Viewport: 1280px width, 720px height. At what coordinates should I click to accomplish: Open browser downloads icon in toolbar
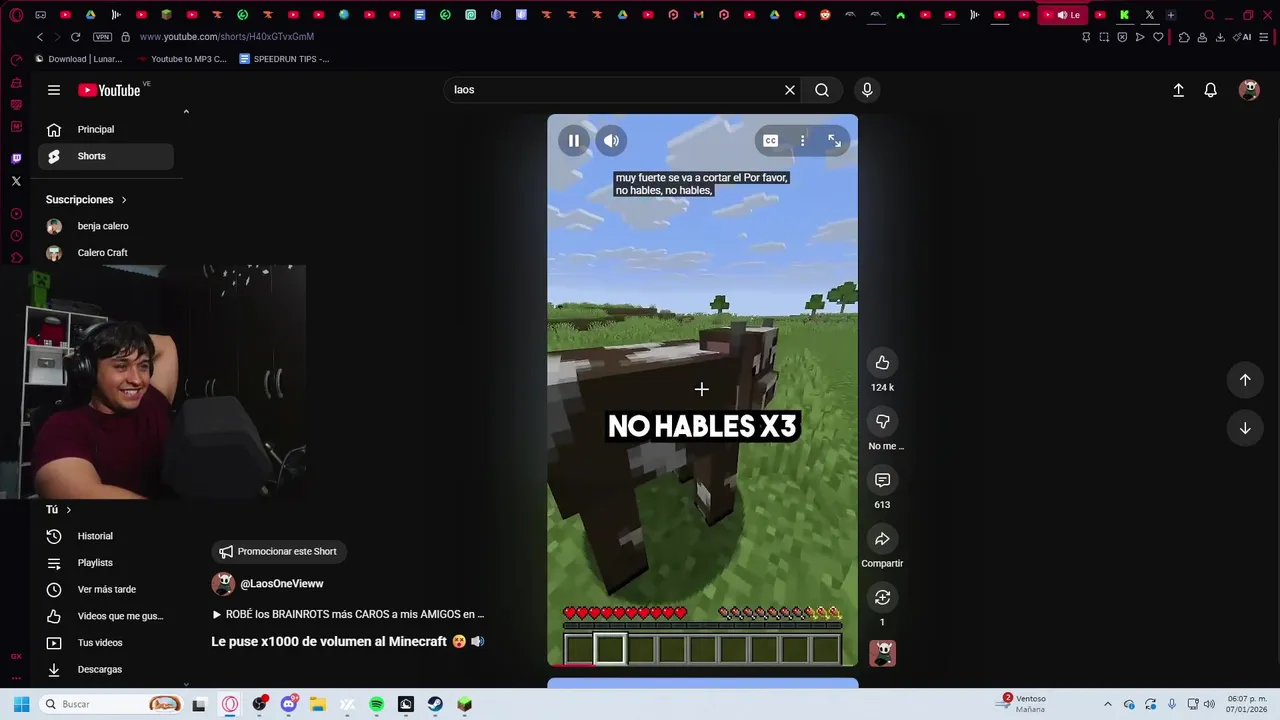(1221, 37)
